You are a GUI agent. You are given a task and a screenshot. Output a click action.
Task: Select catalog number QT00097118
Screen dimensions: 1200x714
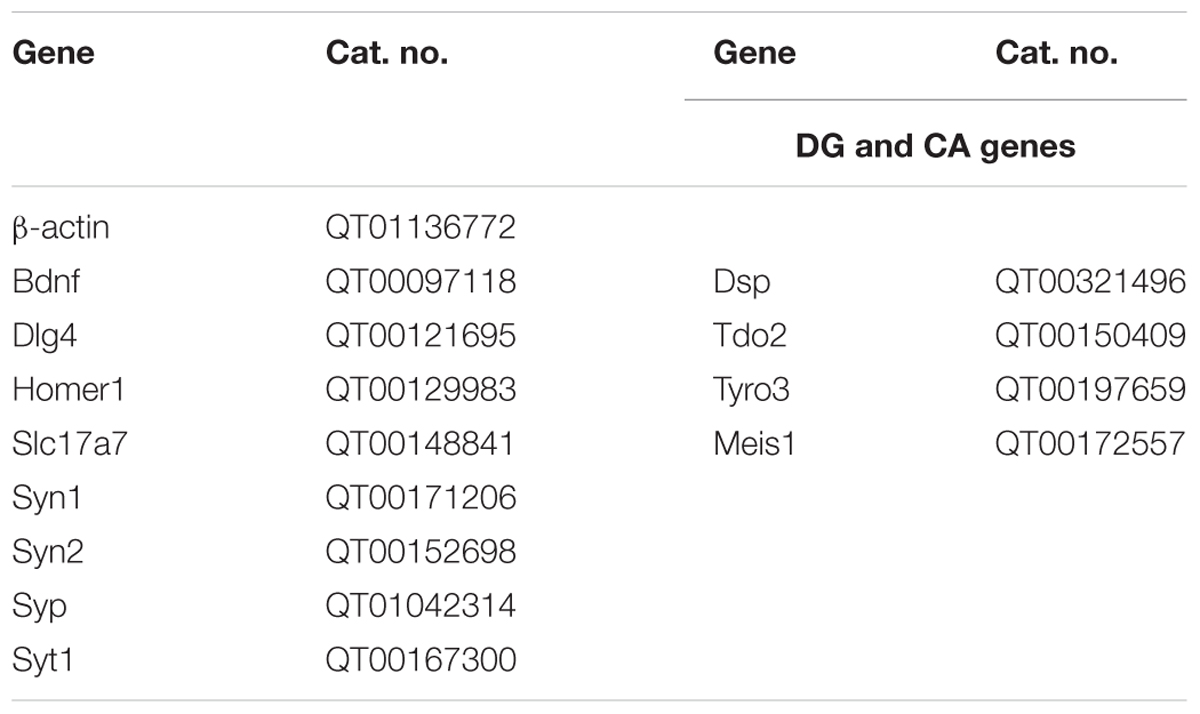[420, 282]
